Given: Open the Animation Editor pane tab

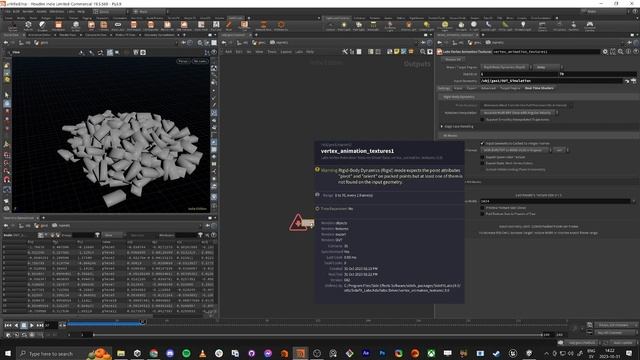Looking at the screenshot, I should click(39, 35).
